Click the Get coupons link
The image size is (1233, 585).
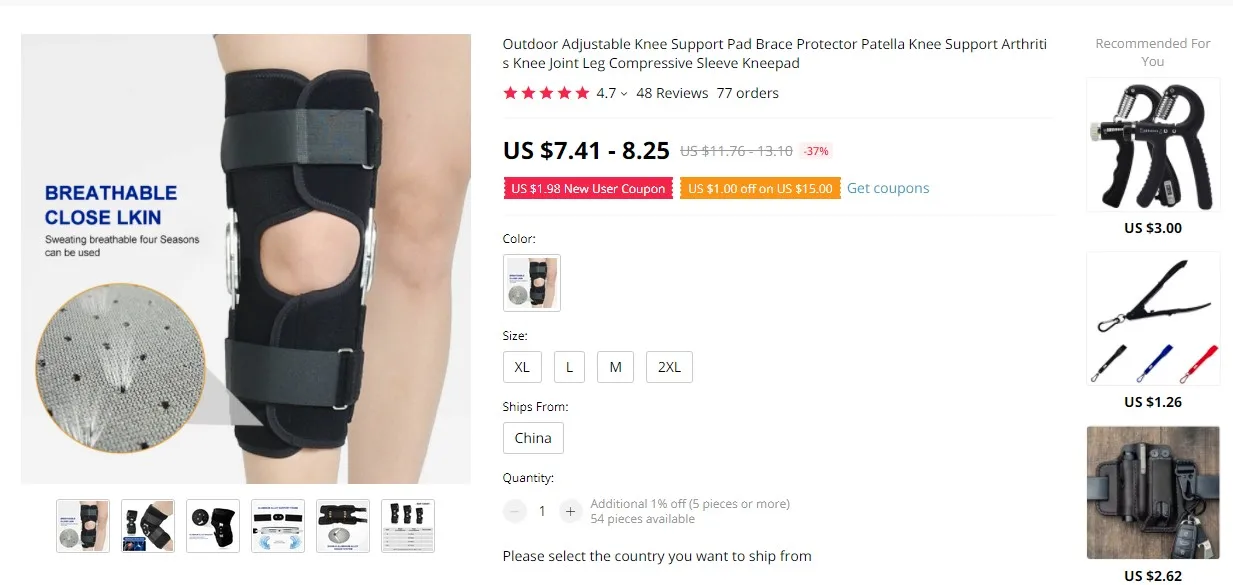tap(888, 188)
